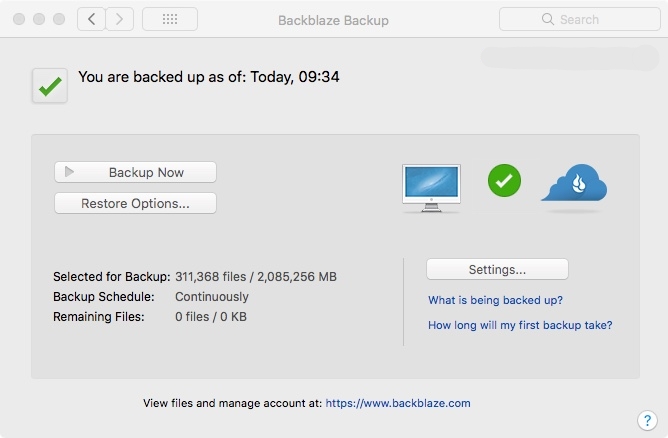Focus the Search input field
Screen dimensions: 668x438
point(580,19)
